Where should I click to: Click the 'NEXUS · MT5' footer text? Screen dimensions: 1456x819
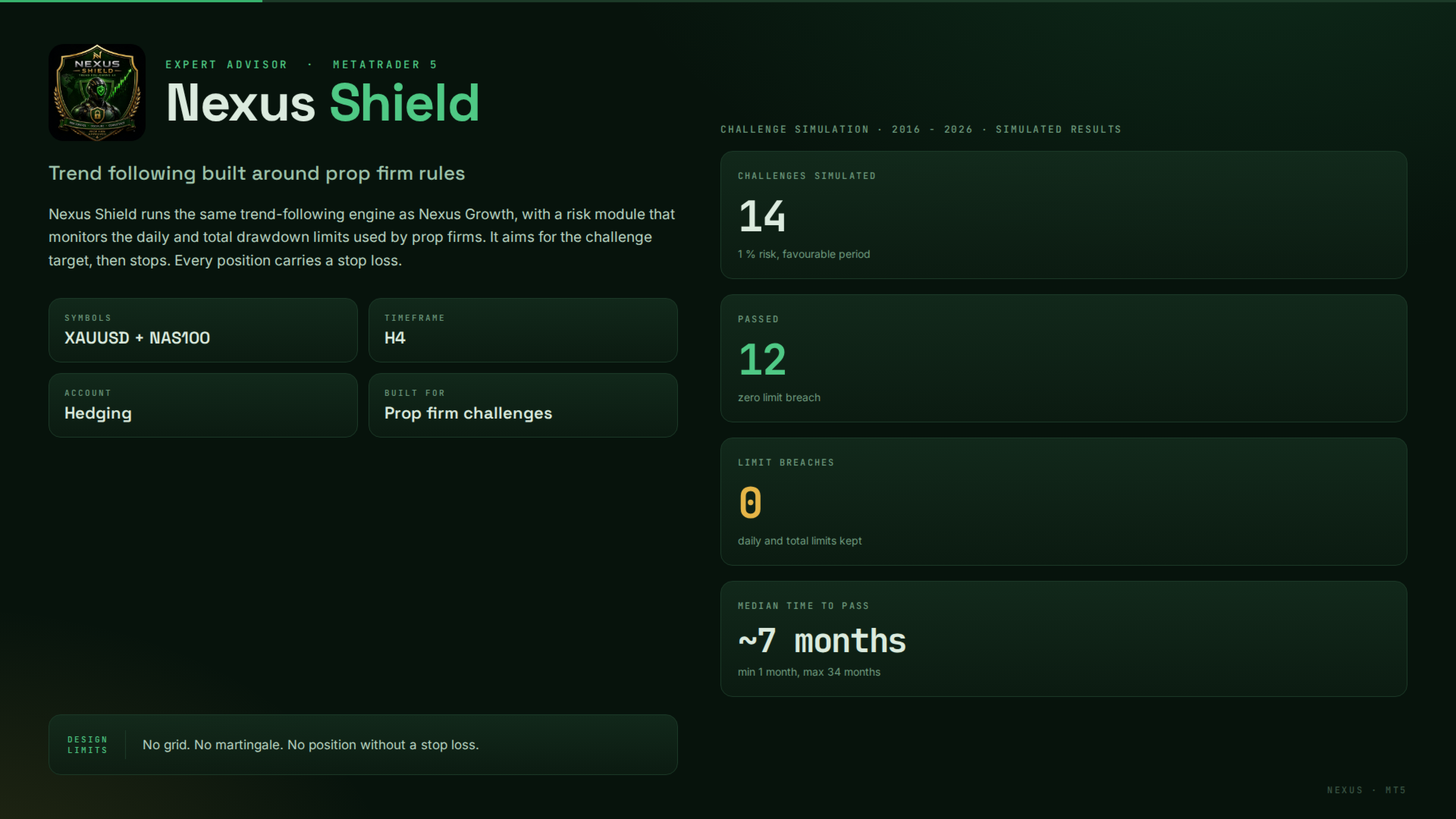(x=1367, y=790)
